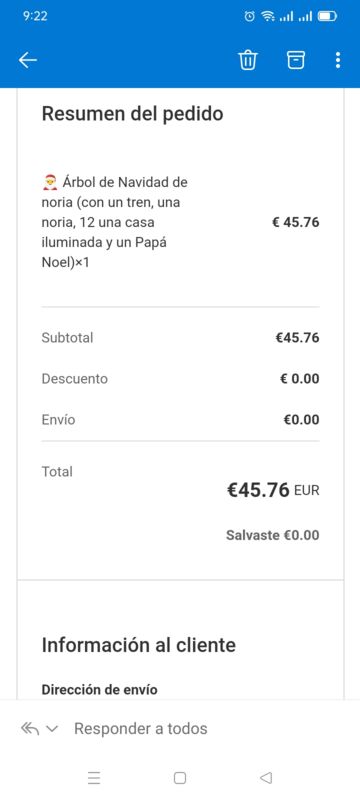Tap the Resumen del pedido heading
This screenshot has height=800, width=360.
click(133, 113)
